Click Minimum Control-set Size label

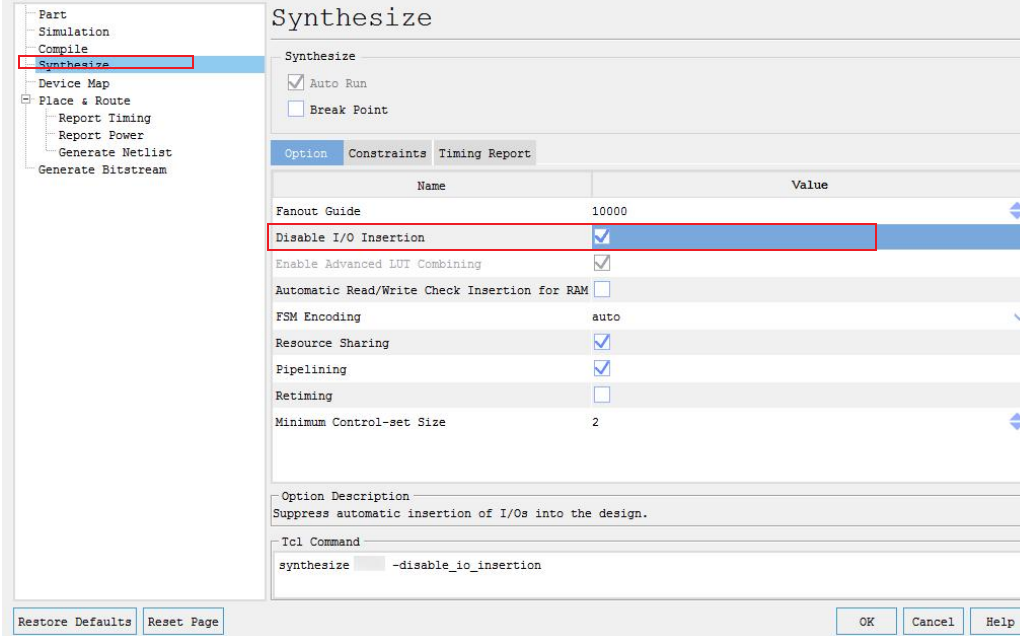(x=360, y=422)
